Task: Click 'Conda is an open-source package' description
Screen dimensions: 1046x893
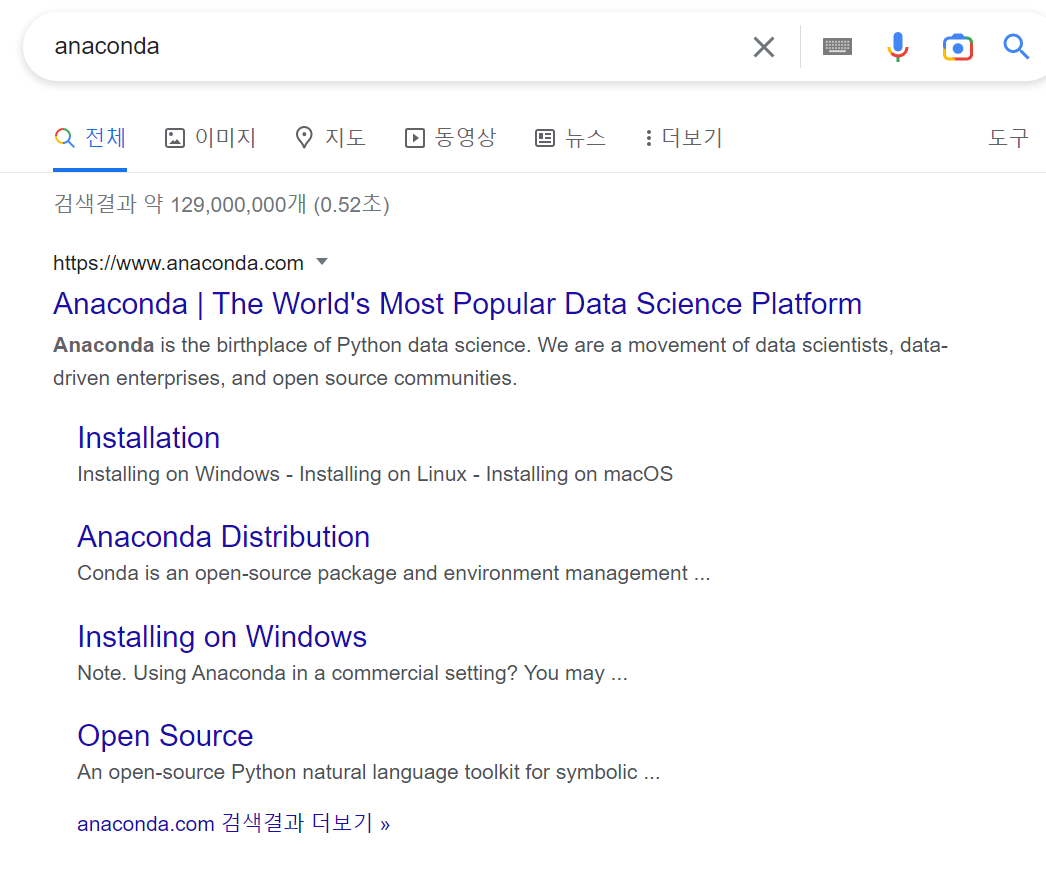Action: [x=394, y=574]
